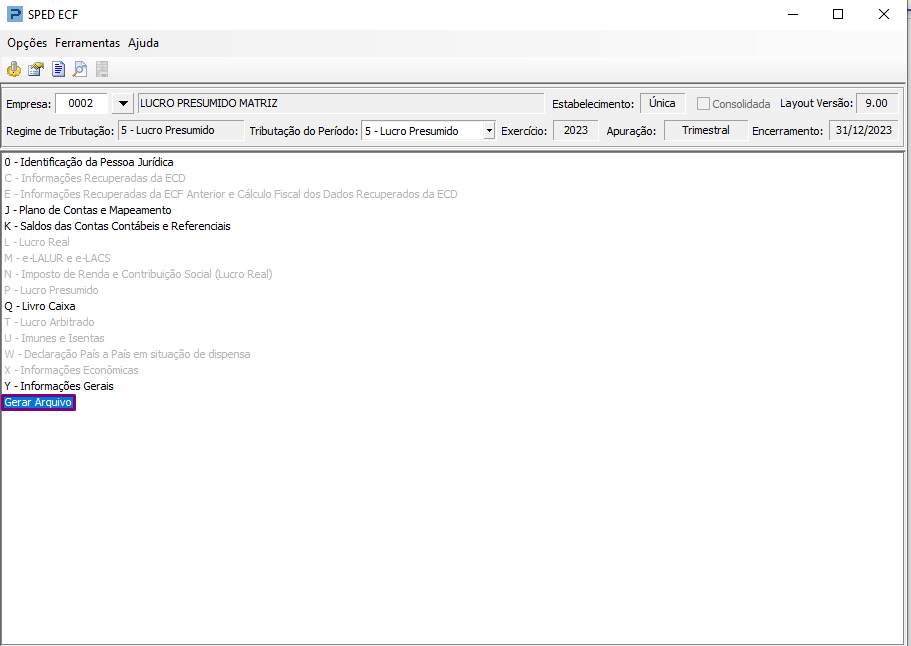Open J - Plano de Contas e Mapeamento
911x646 pixels.
pyautogui.click(x=88, y=210)
